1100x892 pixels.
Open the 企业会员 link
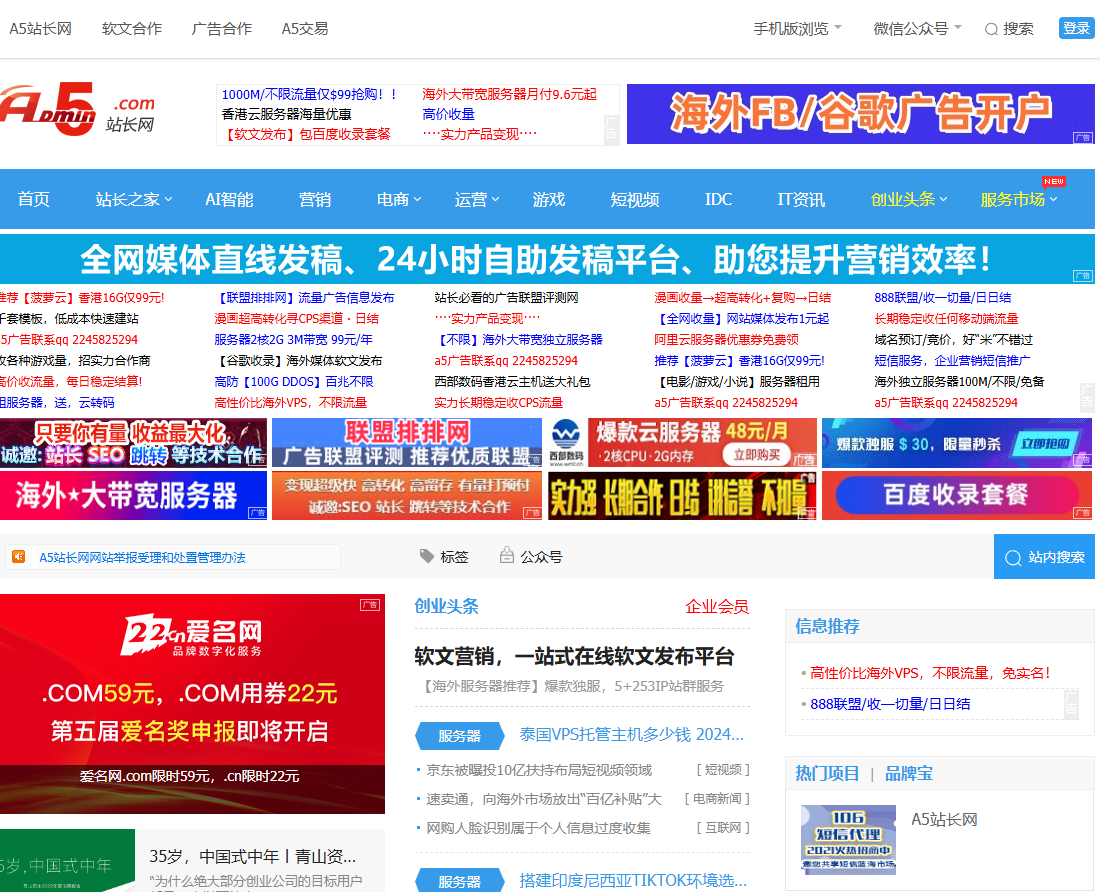tap(716, 606)
